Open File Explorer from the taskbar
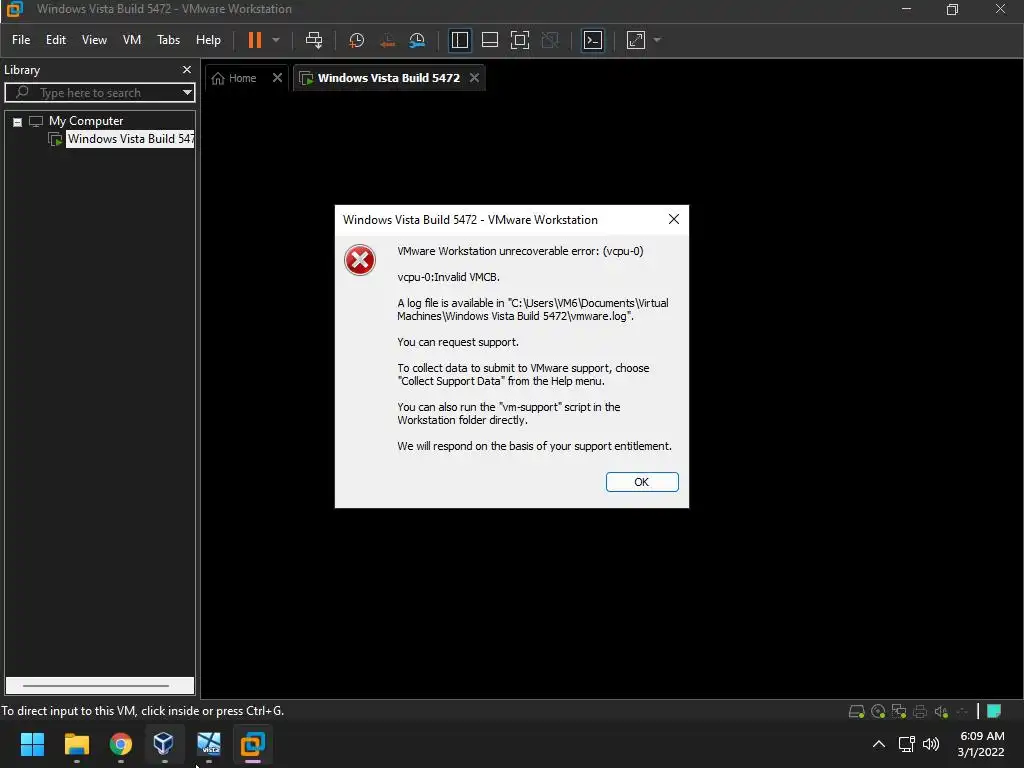The width and height of the screenshot is (1024, 768). (76, 744)
